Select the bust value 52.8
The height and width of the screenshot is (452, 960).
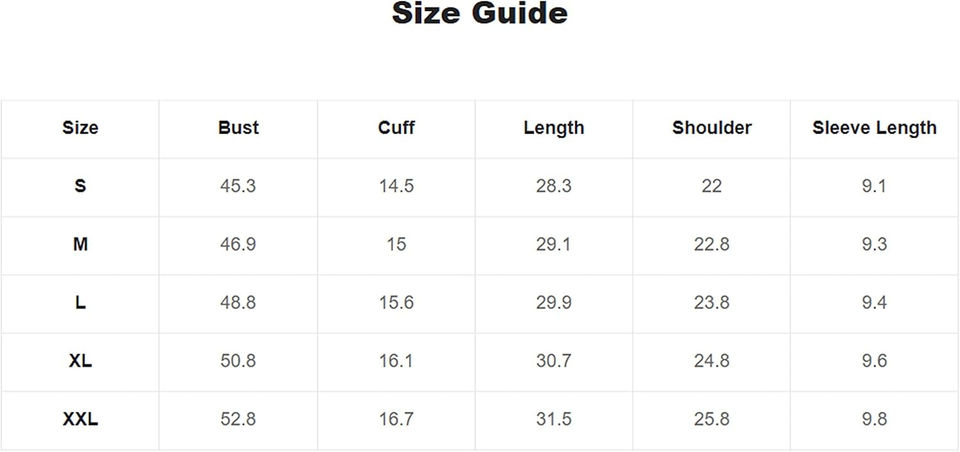tap(238, 420)
